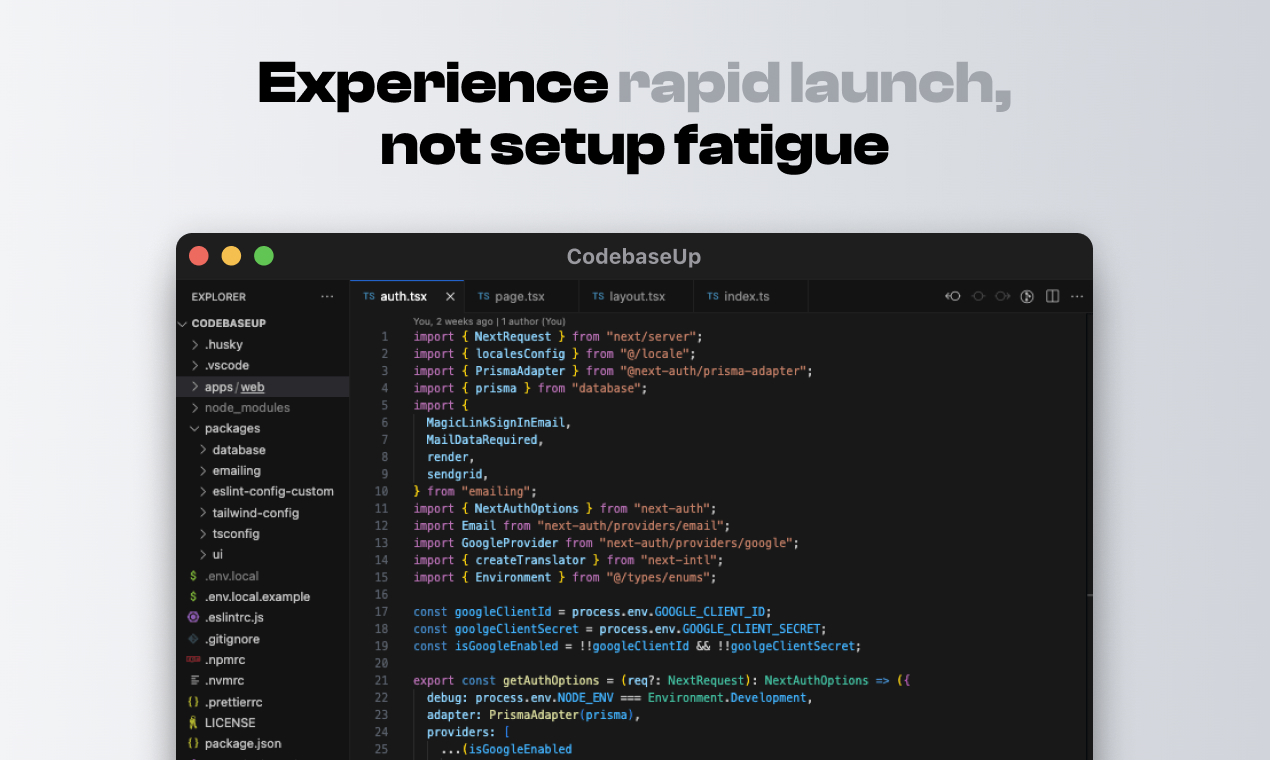Screen dimensions: 1270x760
Task: Open the LICENSE file via its key icon
Action: point(193,722)
